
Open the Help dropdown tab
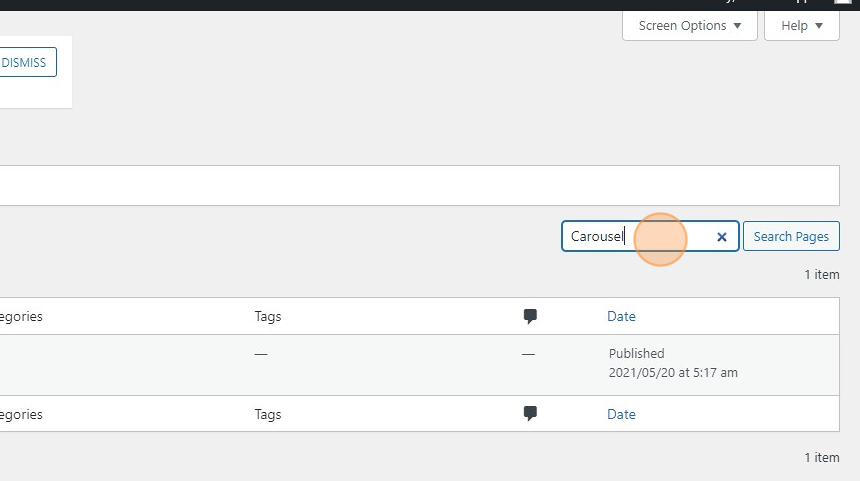[x=802, y=26]
